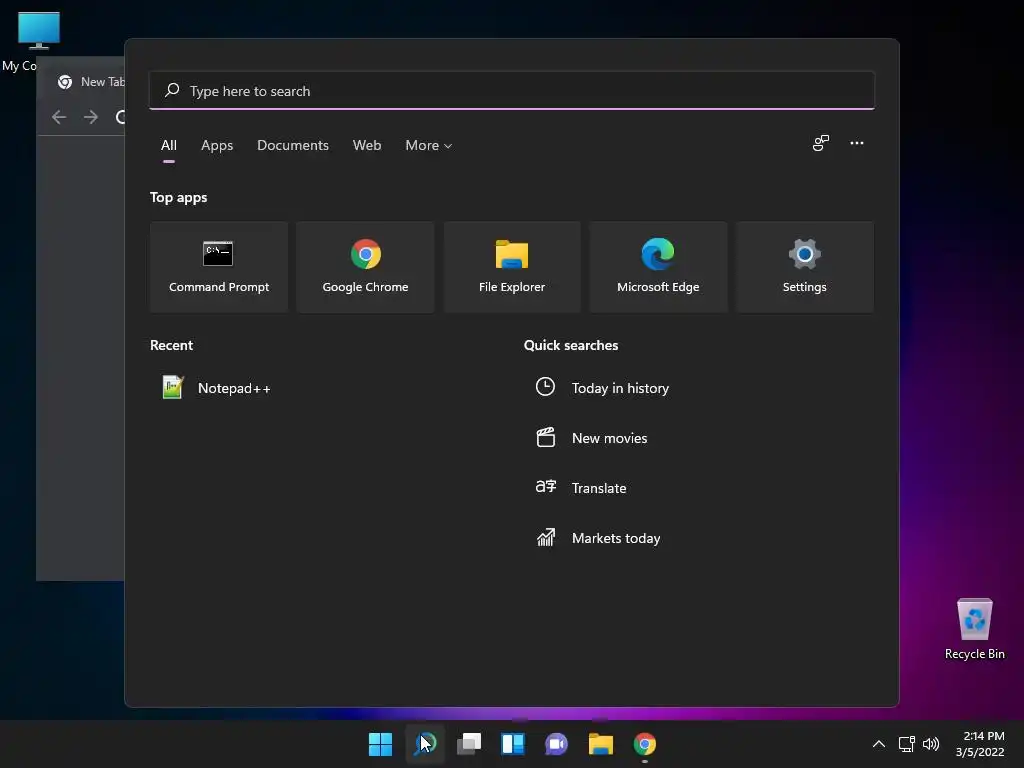Open Settings tile in Top apps
The height and width of the screenshot is (768, 1024).
pos(805,266)
